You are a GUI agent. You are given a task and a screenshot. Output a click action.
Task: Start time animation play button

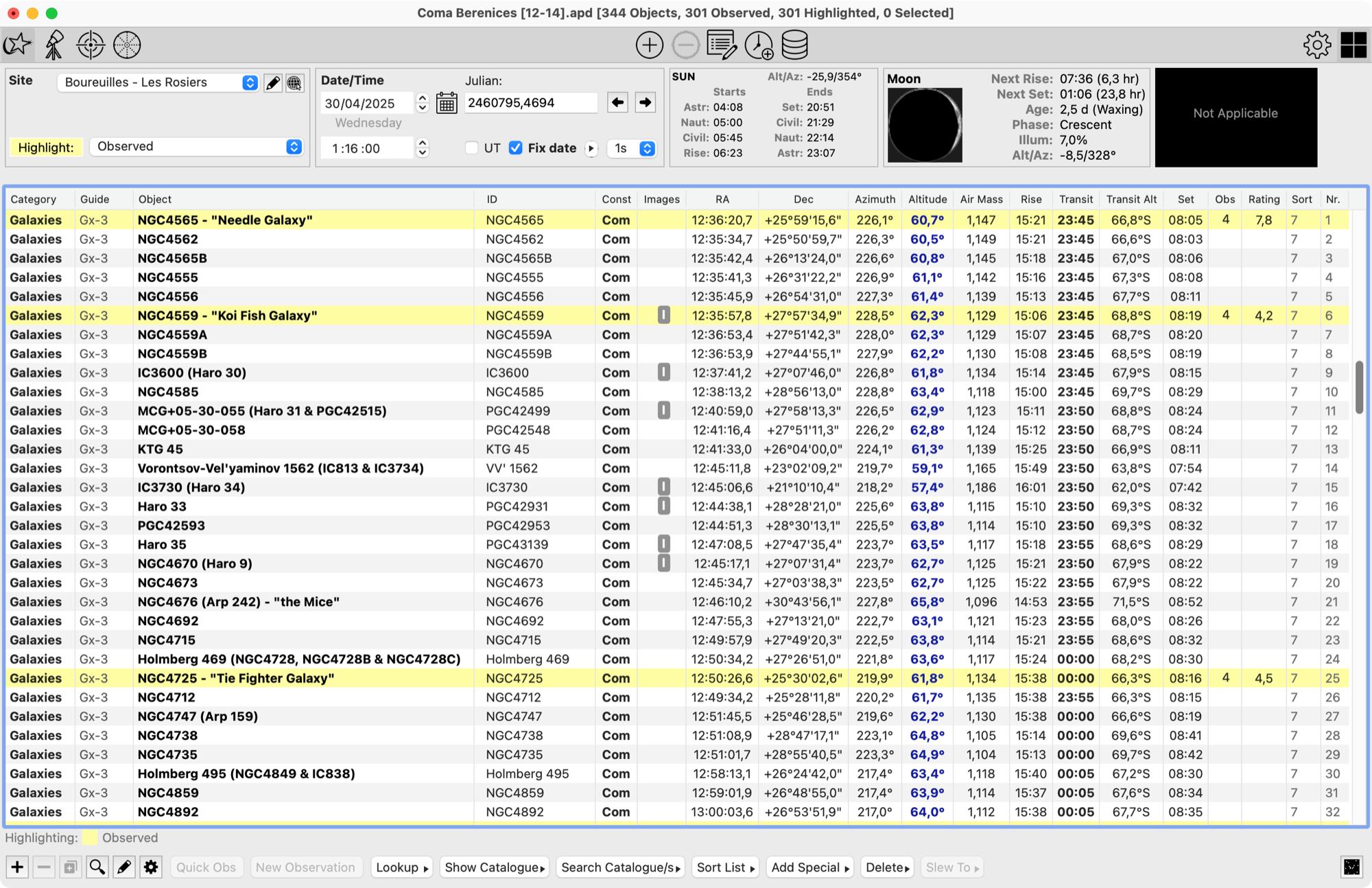[591, 148]
